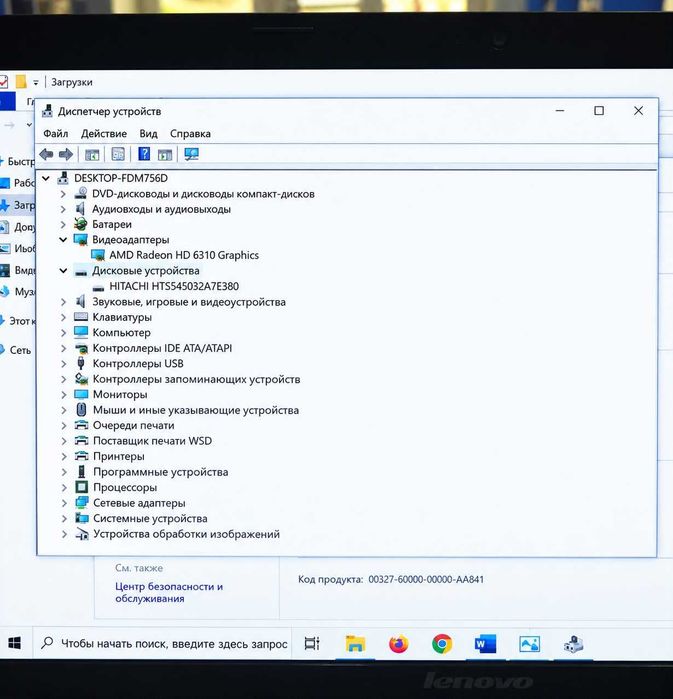The width and height of the screenshot is (673, 699).
Task: Click the show/hide console tree toolbar icon
Action: (92, 155)
